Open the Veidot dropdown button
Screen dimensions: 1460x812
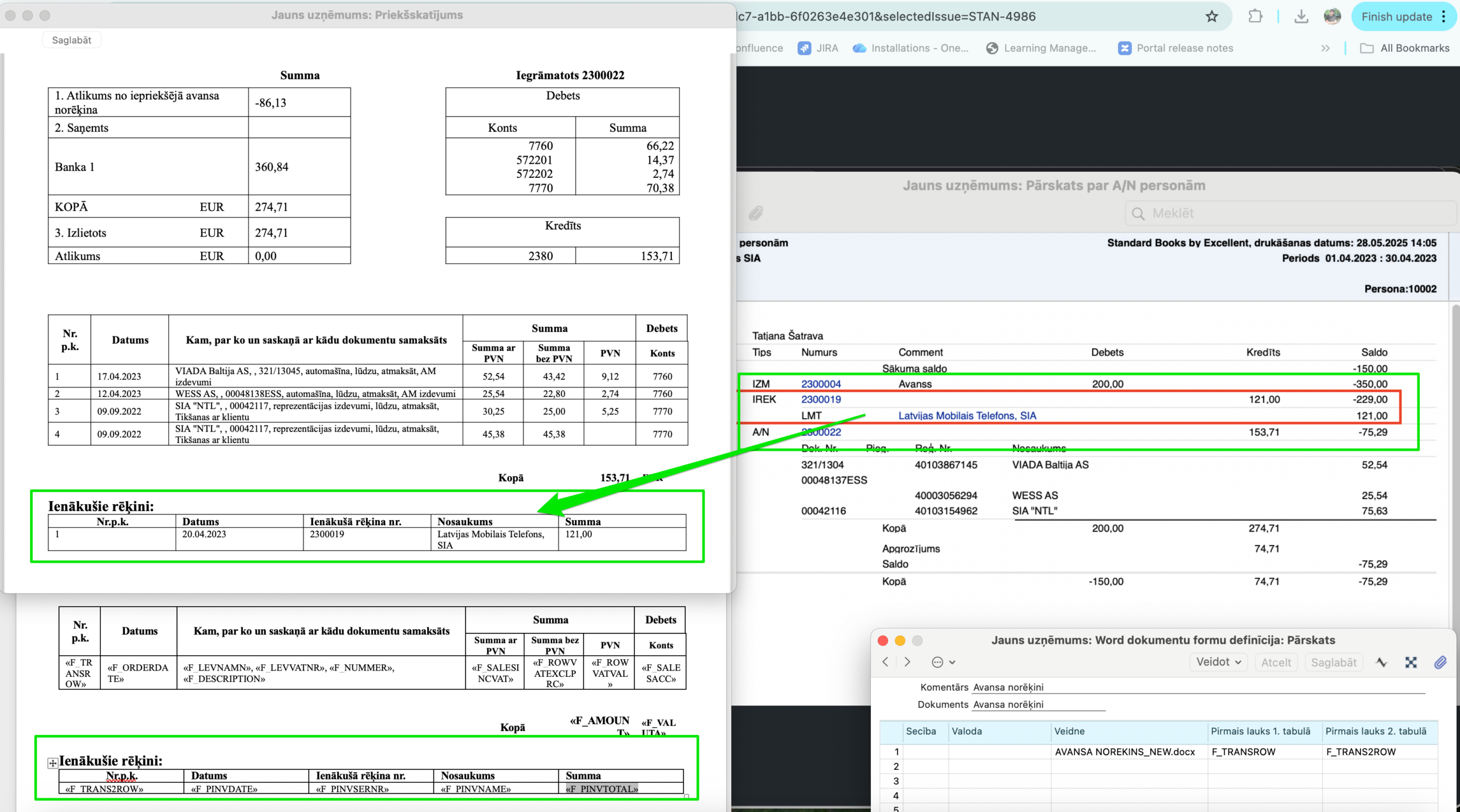[1219, 662]
